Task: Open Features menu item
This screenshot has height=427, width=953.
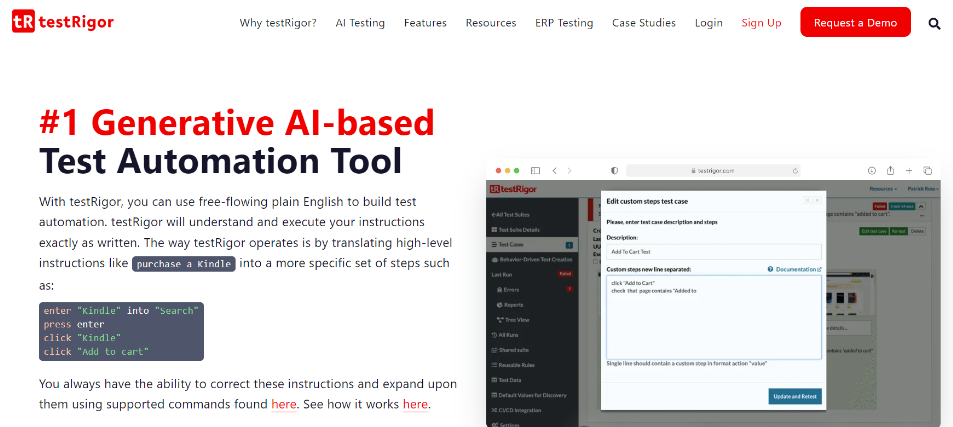Action: [x=425, y=23]
